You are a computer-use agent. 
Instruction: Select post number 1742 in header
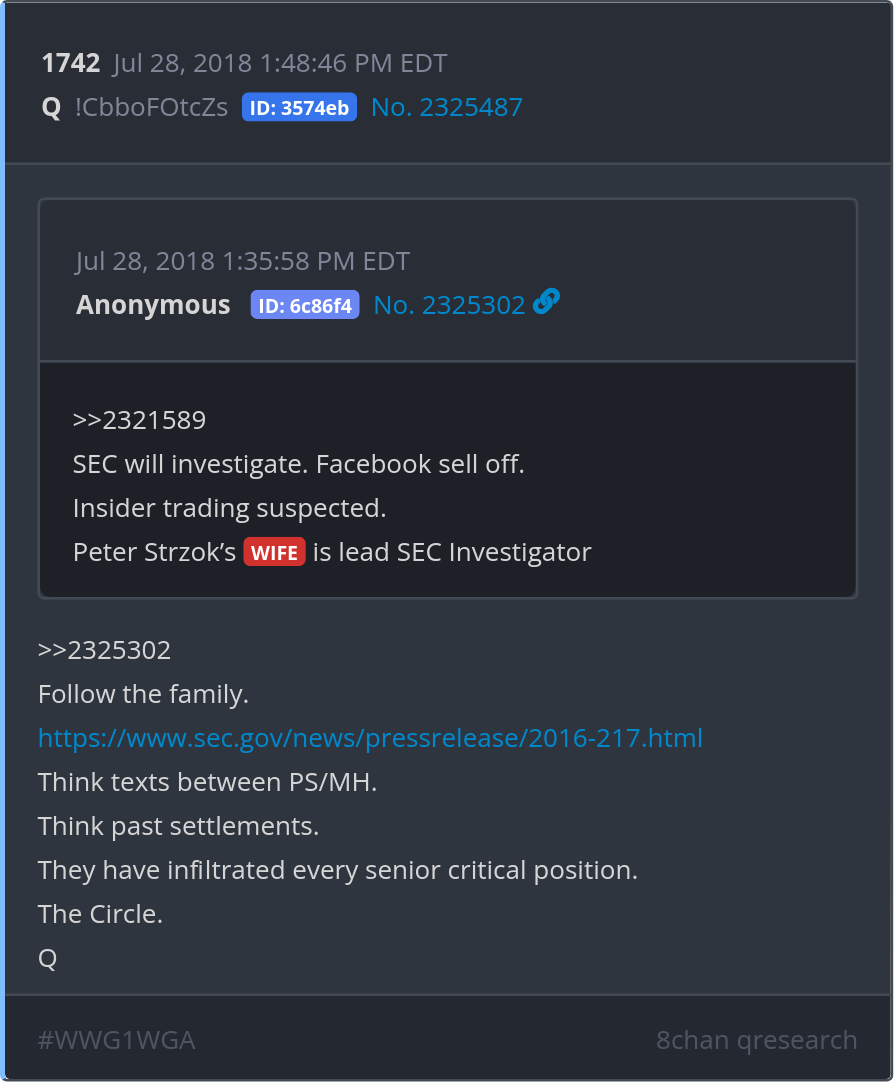click(x=70, y=64)
